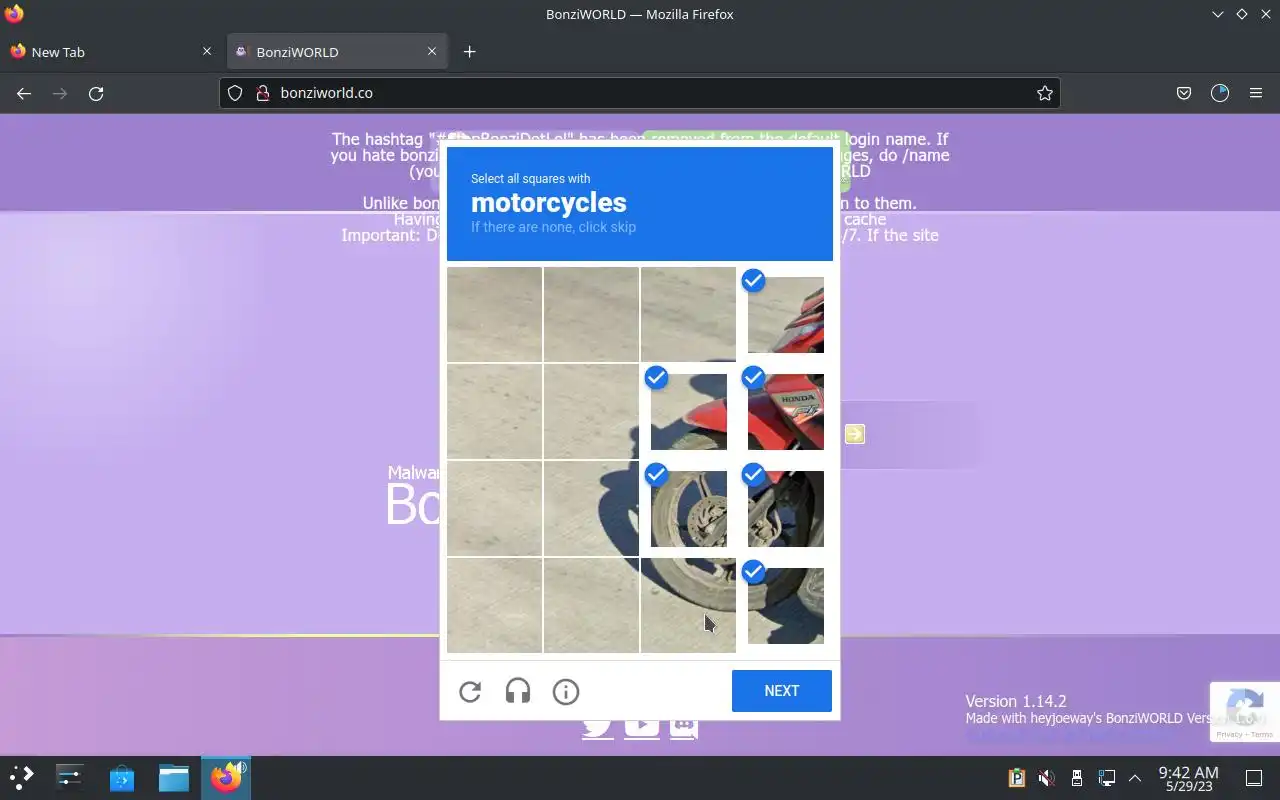
Task: Open the BonziWORLD Twitter link icon
Action: tap(597, 728)
